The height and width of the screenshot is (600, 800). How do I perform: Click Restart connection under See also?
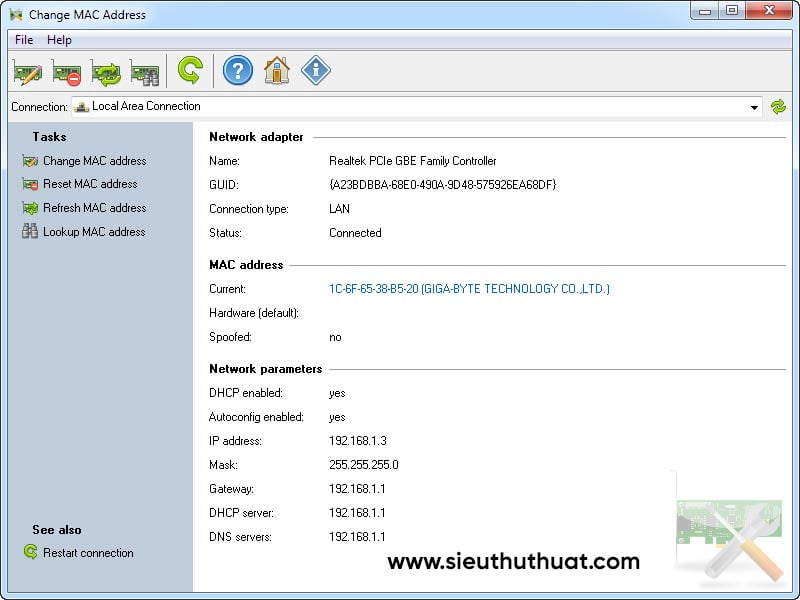(88, 553)
